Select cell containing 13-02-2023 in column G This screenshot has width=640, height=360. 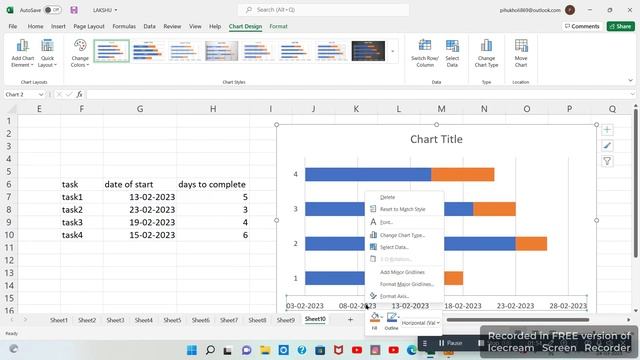pos(140,197)
